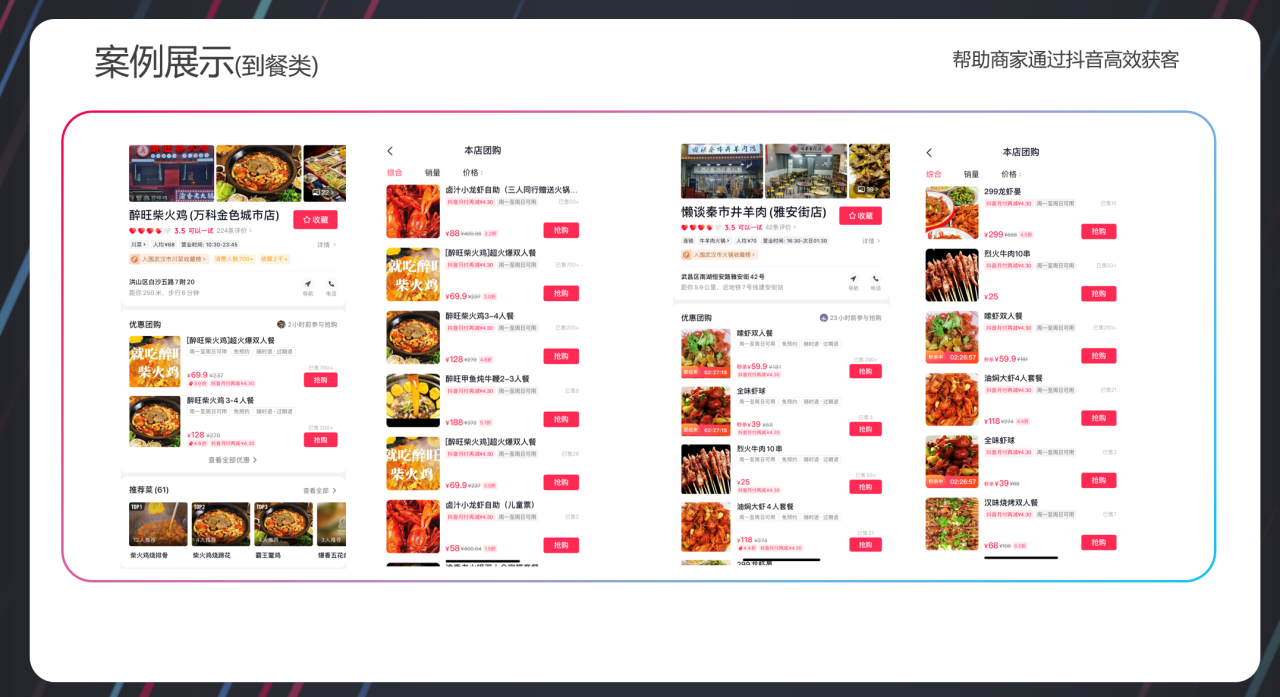Click the 收藏2千+ badge

[x=274, y=259]
